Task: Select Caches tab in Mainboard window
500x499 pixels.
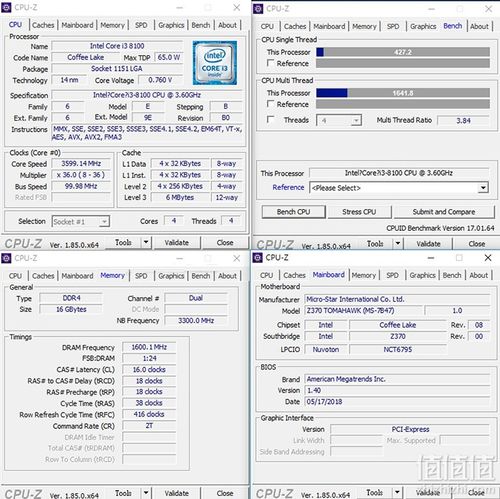Action: tap(294, 275)
